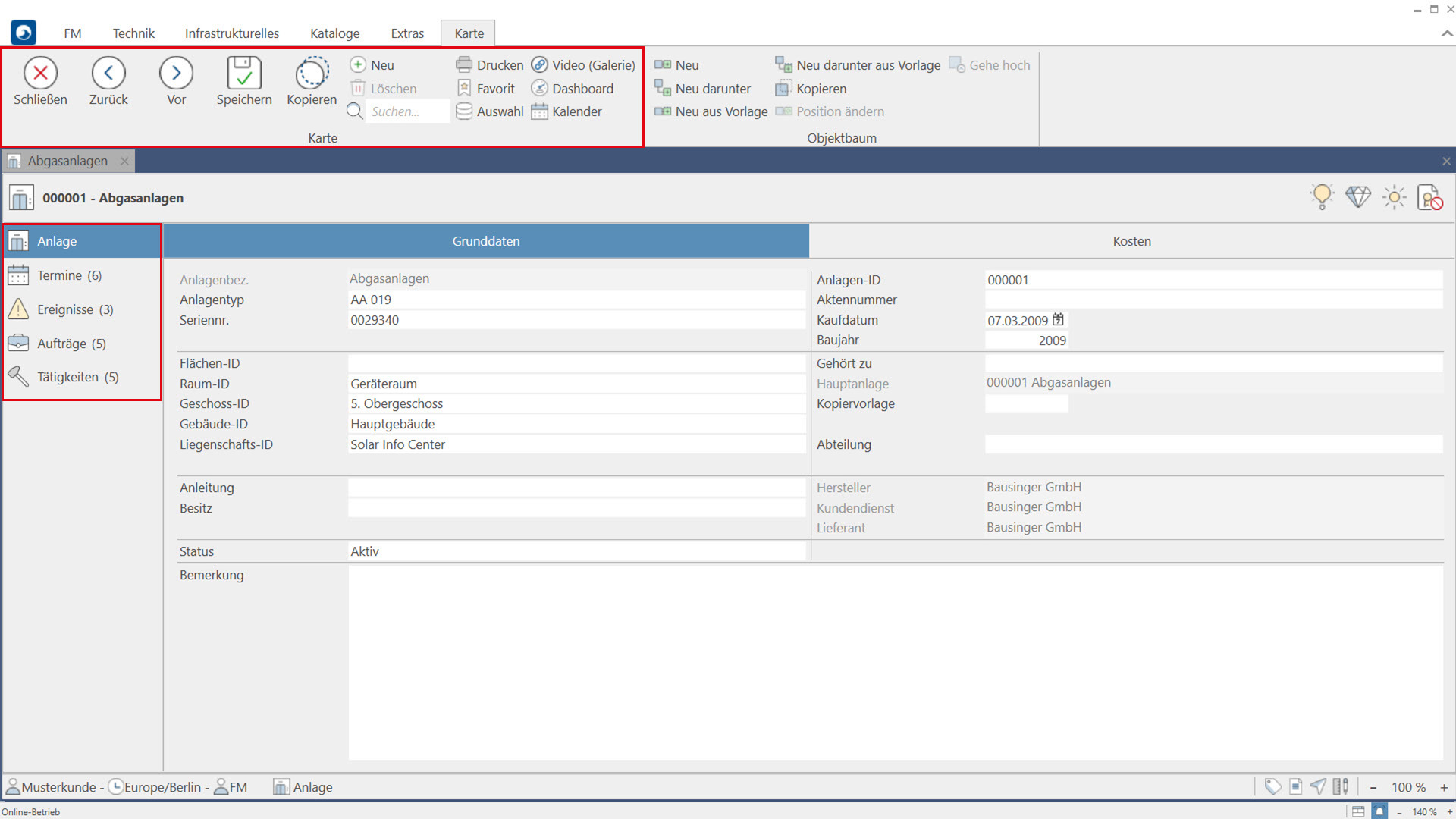
Task: Switch to the Kosten tab
Action: (x=1131, y=241)
